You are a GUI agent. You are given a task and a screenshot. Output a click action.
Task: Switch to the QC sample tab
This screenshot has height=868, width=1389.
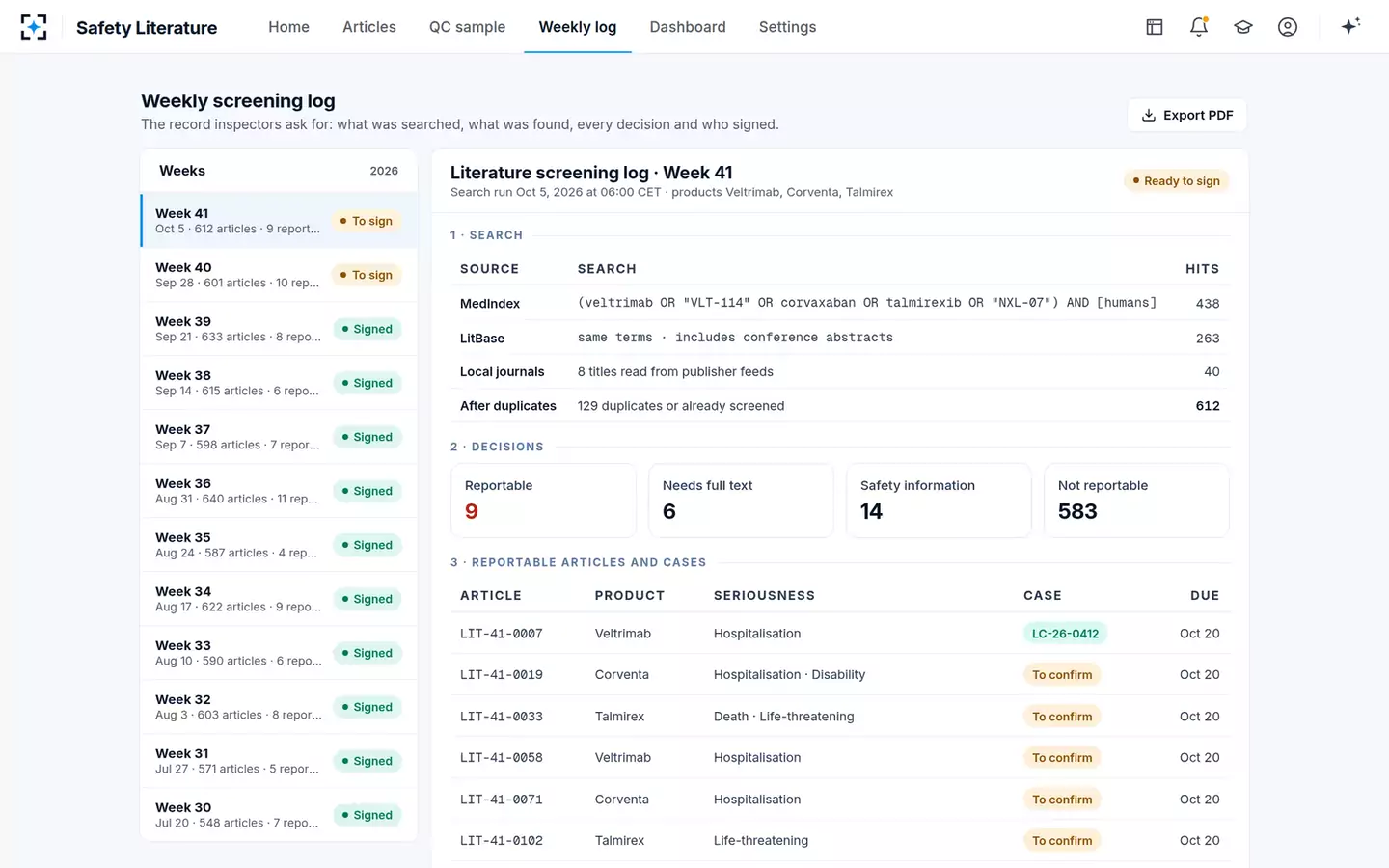[467, 27]
